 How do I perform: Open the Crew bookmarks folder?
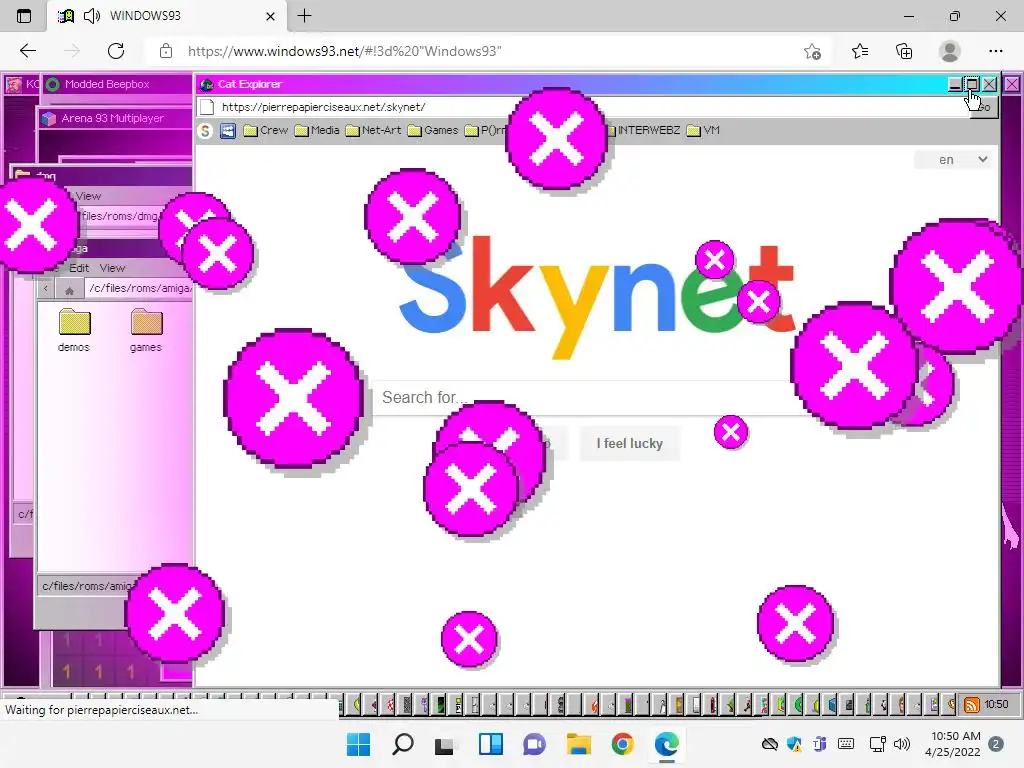click(x=265, y=131)
